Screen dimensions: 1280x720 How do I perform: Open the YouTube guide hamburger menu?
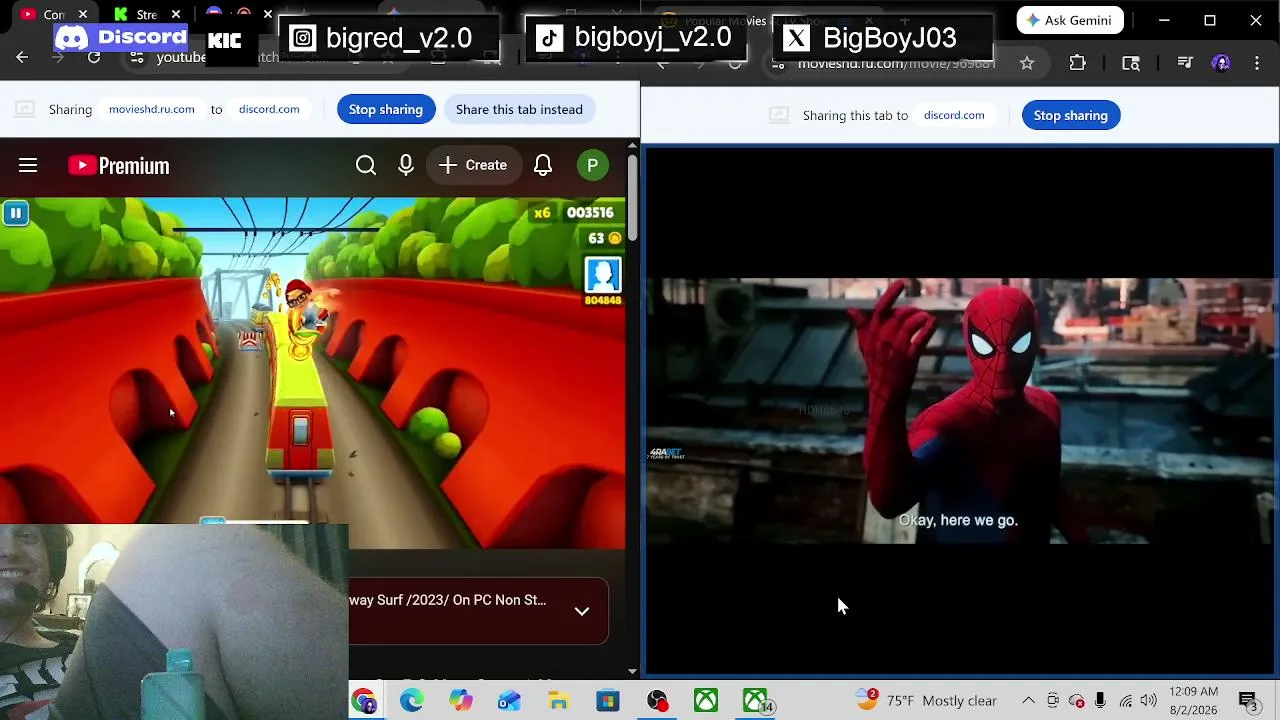[x=28, y=165]
